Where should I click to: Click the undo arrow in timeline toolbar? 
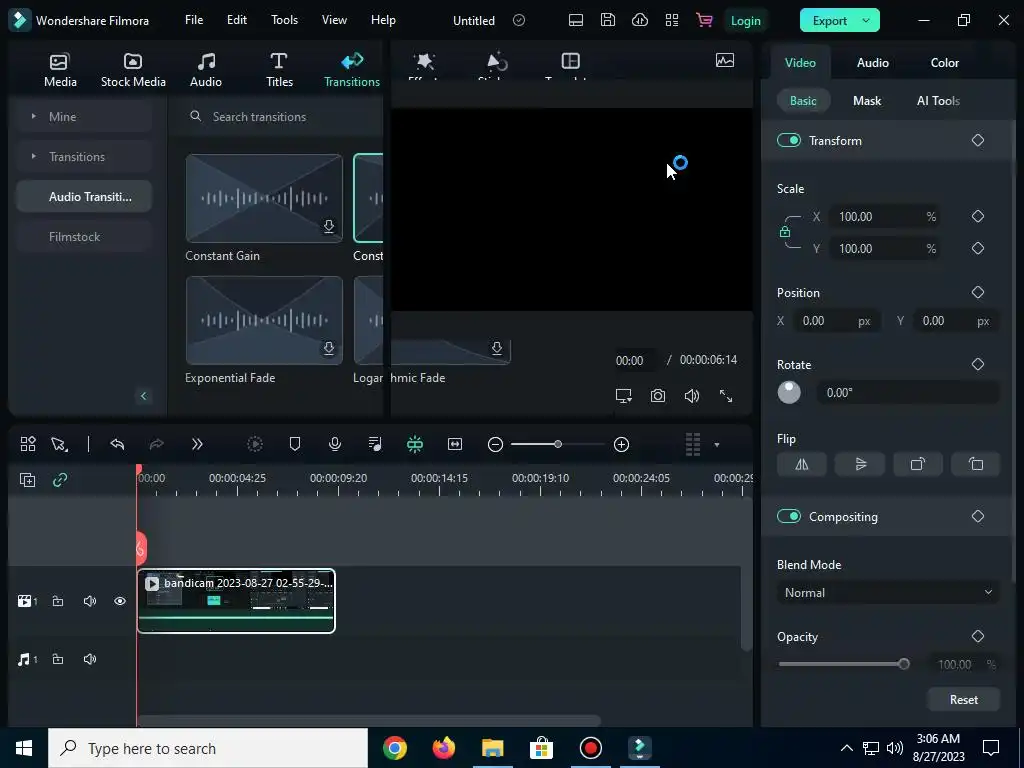click(117, 444)
